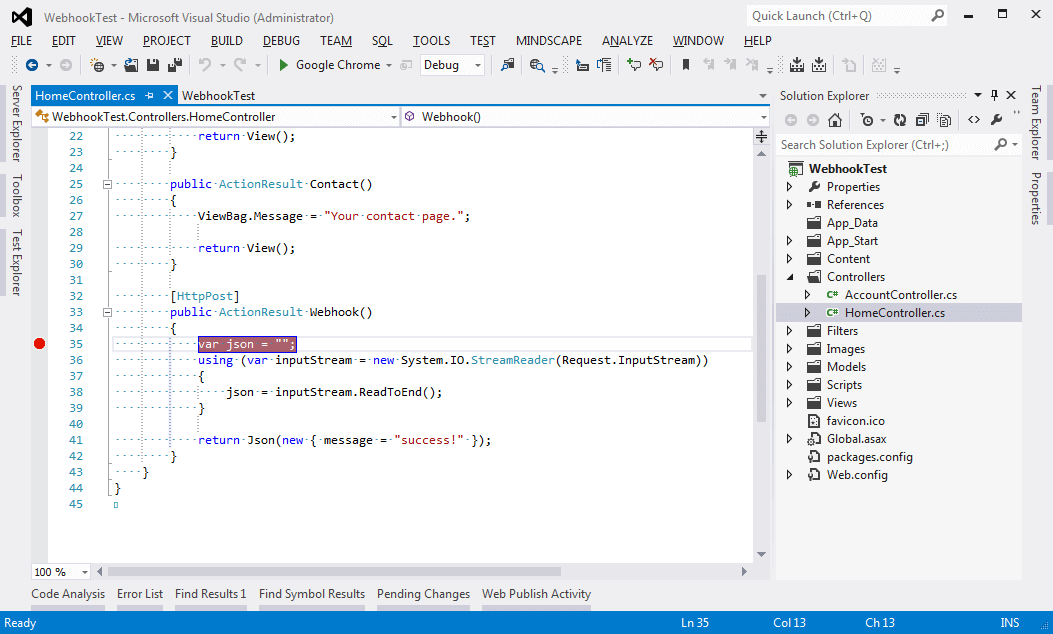Toggle bookmark using the bookmark toolbar icon

685,65
